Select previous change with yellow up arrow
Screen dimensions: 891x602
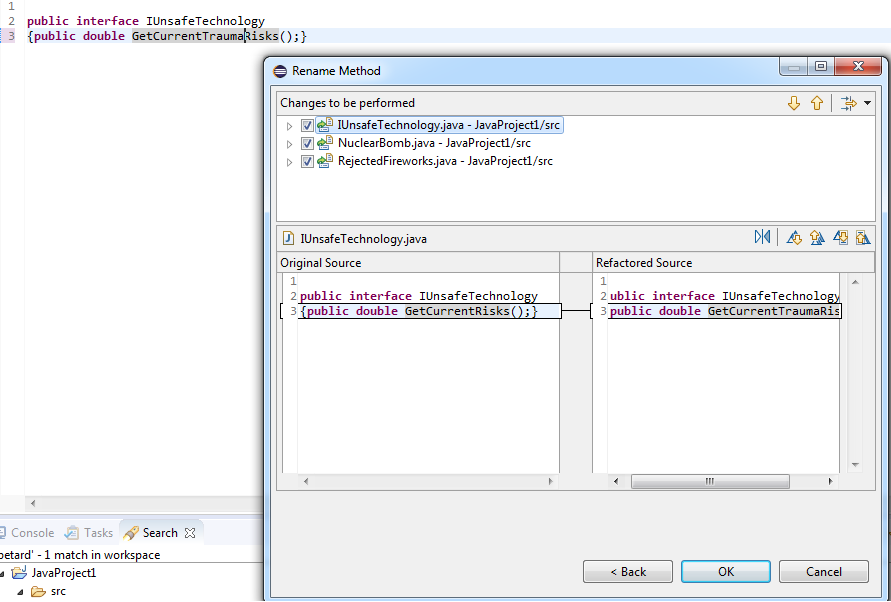[x=817, y=103]
